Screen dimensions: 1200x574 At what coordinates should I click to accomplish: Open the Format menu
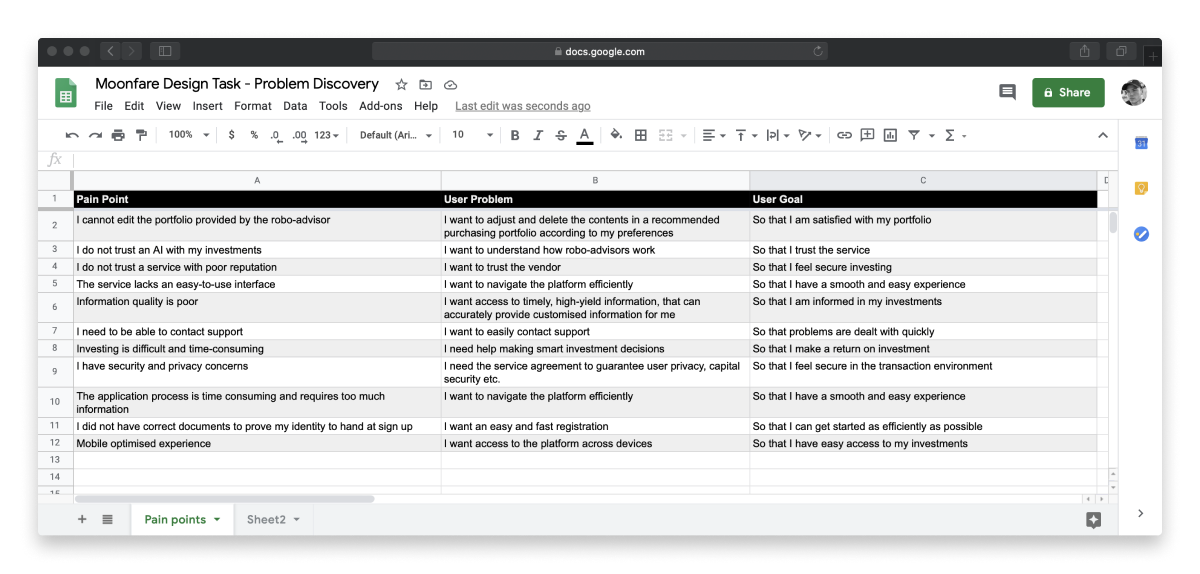click(x=253, y=106)
